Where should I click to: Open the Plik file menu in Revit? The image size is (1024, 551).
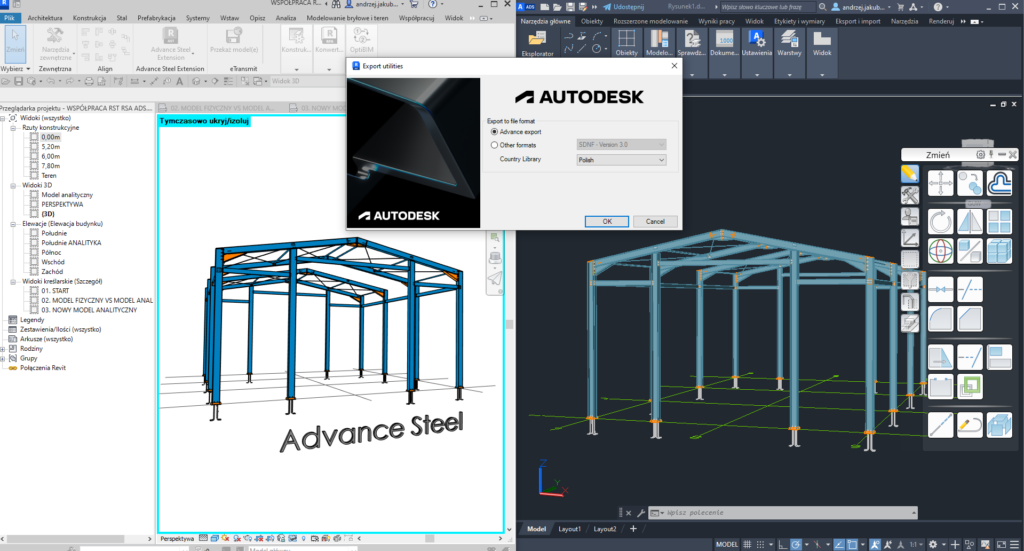10,18
